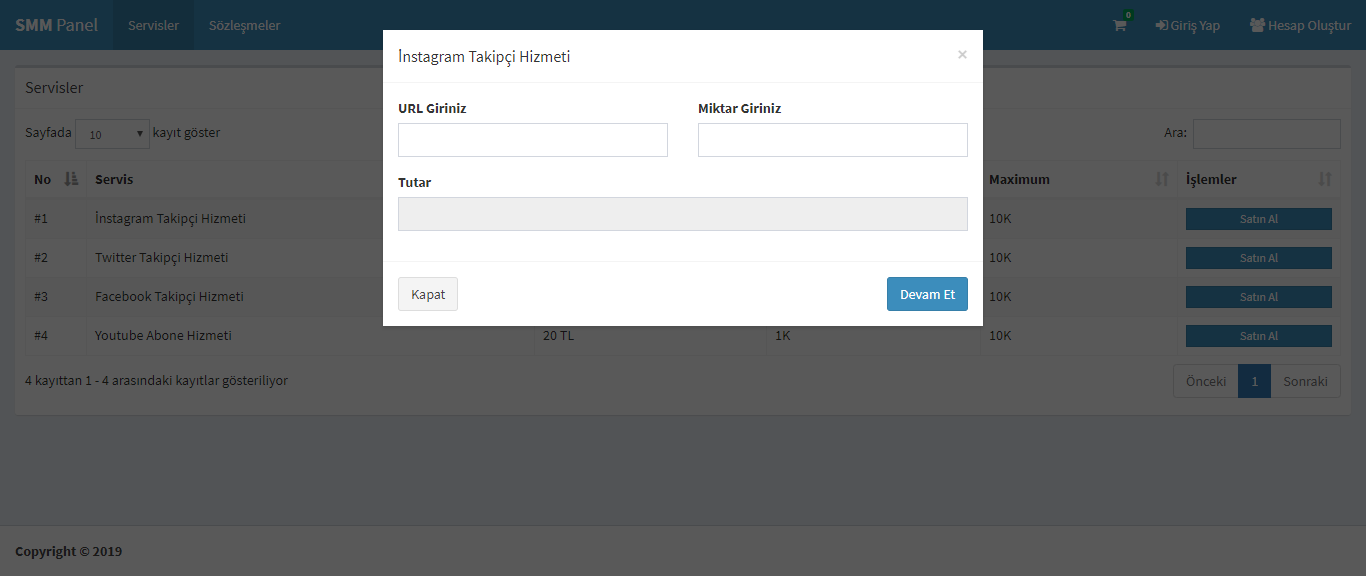Click Satın Al for Instagram row
Screen dimensions: 1366x576
click(1259, 219)
